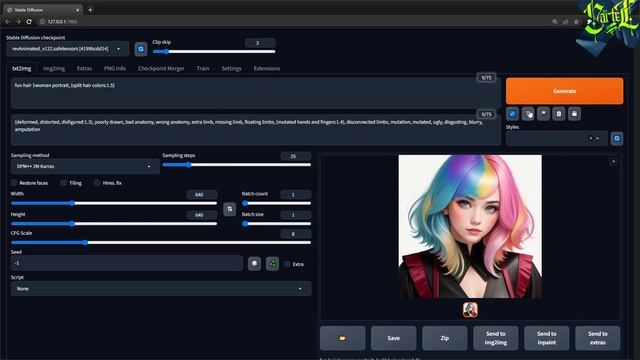Click the save style icon under Generate
The height and width of the screenshot is (360, 640).
574,114
